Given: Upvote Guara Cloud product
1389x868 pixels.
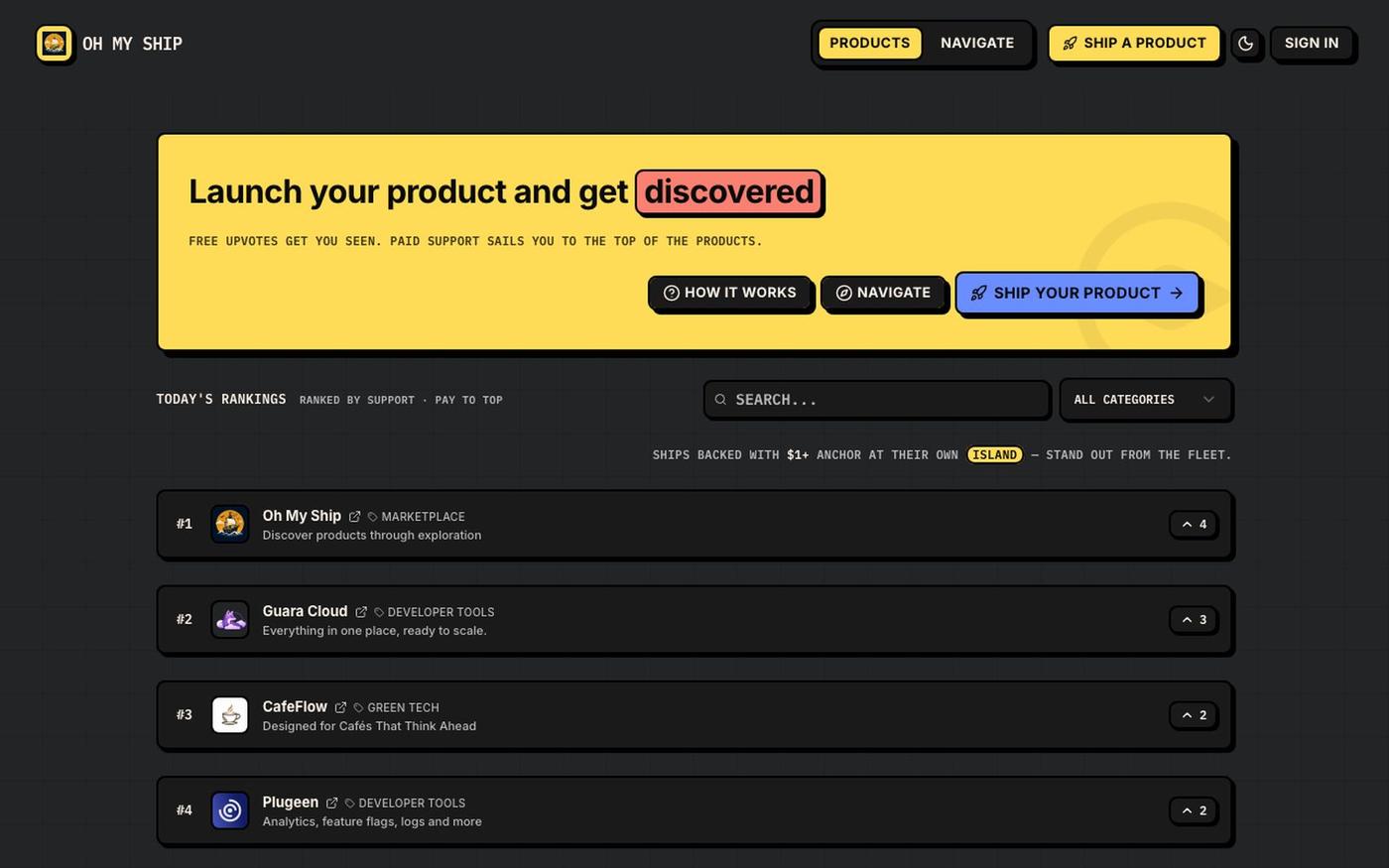Looking at the screenshot, I should (x=1194, y=619).
